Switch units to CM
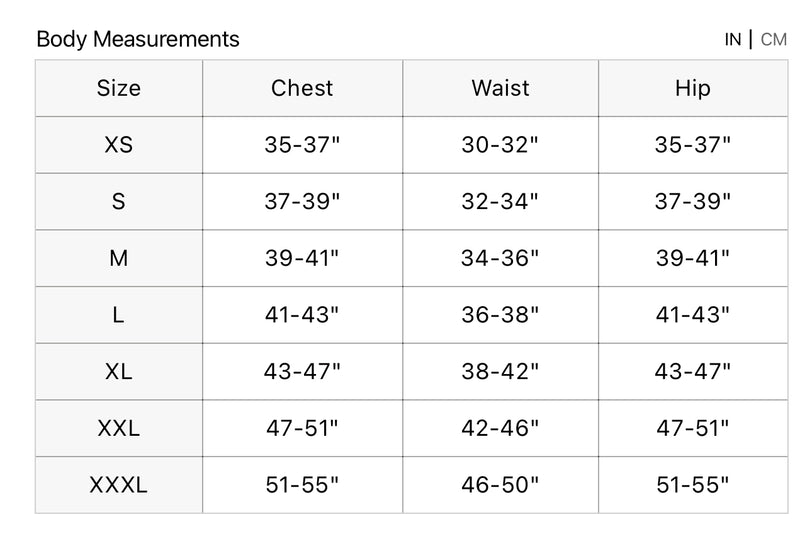This screenshot has height=546, width=800. click(x=773, y=40)
